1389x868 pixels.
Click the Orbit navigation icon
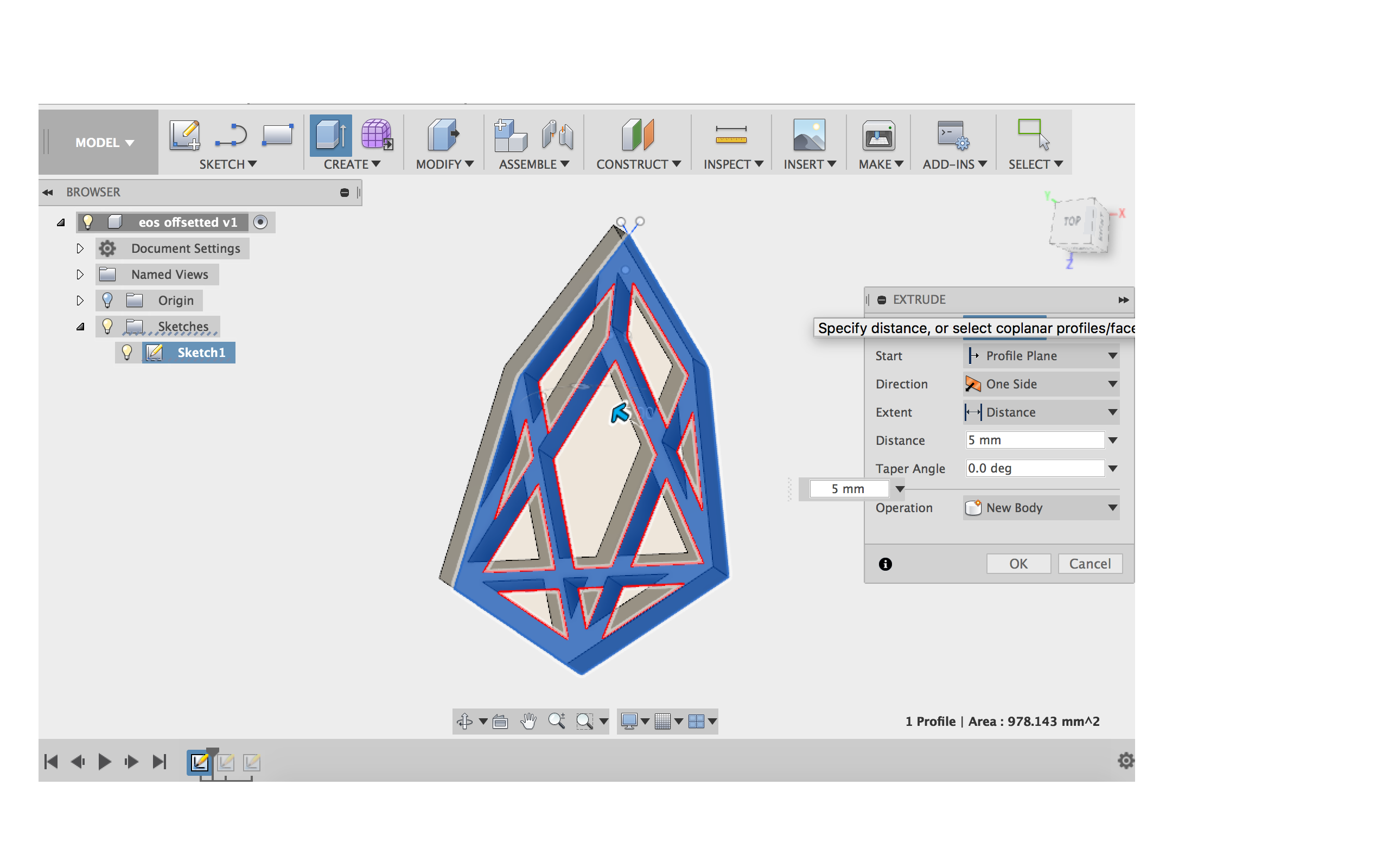click(464, 721)
